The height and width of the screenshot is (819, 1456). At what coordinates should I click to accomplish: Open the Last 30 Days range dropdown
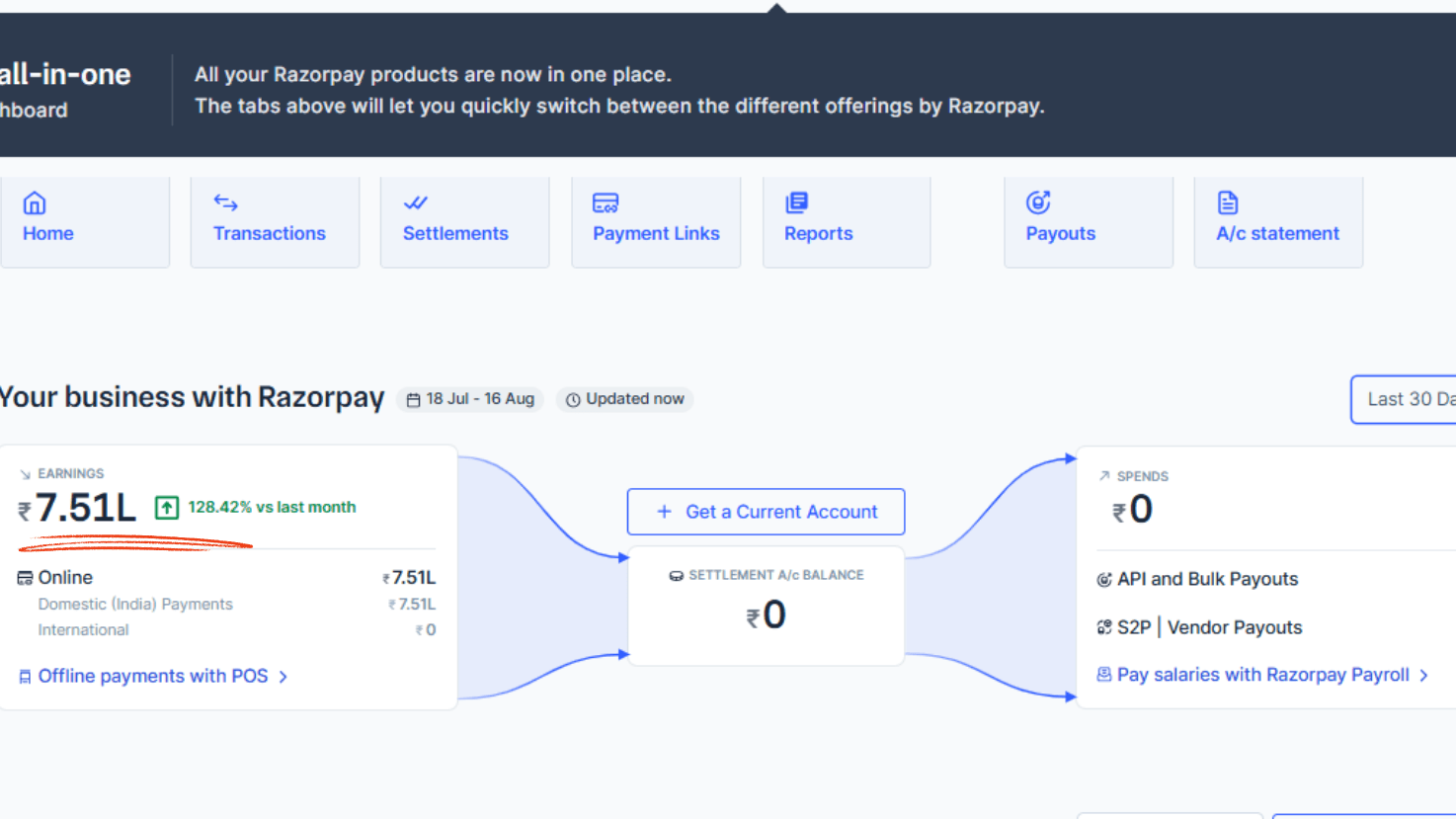click(x=1404, y=399)
